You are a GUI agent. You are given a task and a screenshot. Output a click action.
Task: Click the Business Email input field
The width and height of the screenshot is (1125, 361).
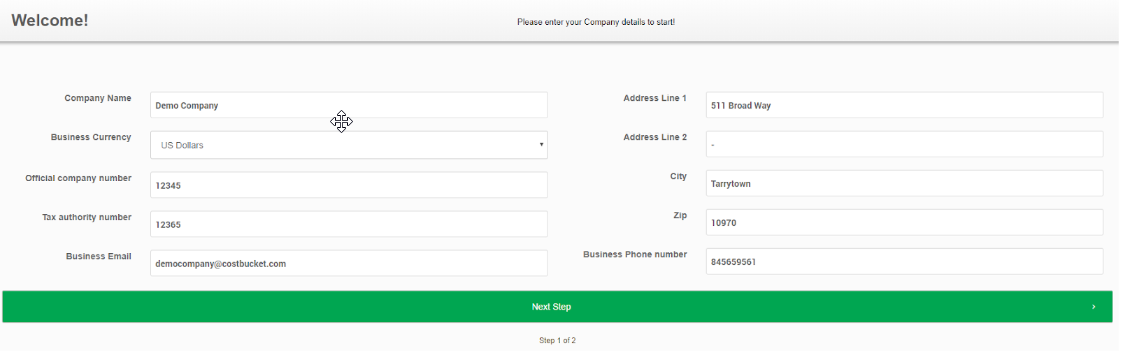click(349, 263)
